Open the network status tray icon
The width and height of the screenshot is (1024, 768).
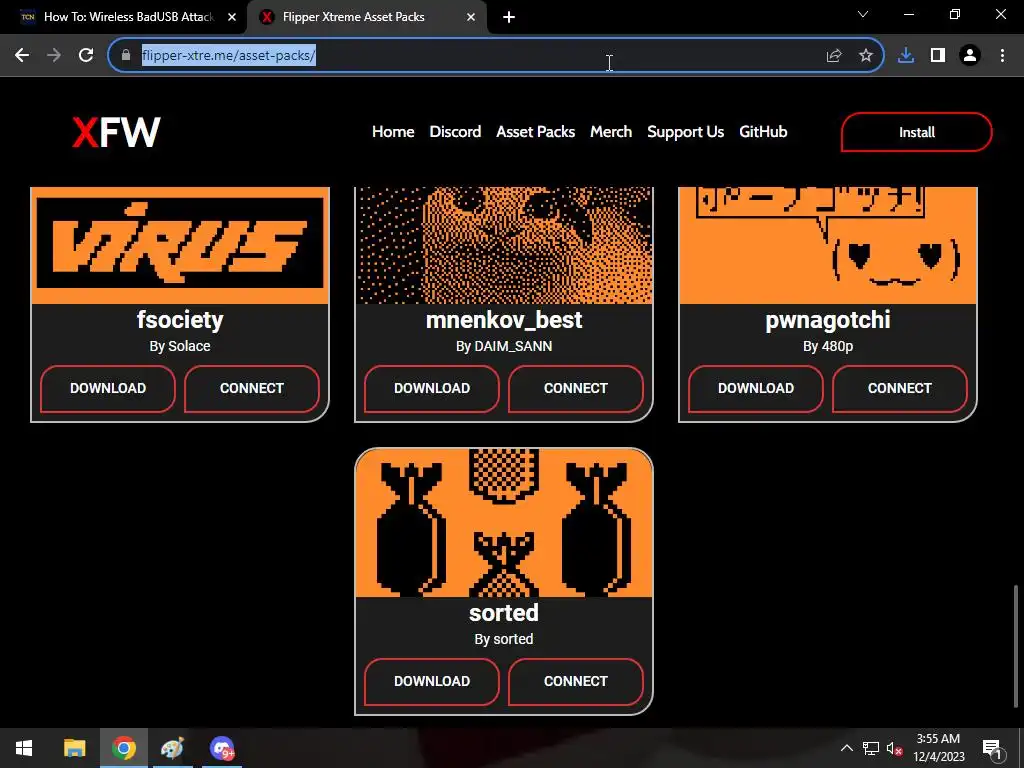pos(871,748)
